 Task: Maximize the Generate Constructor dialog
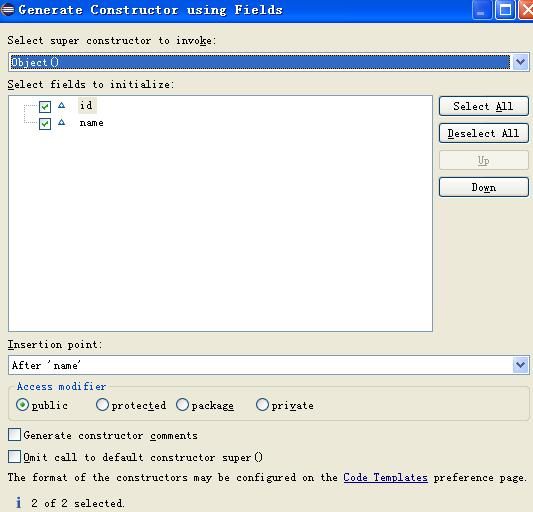point(505,10)
